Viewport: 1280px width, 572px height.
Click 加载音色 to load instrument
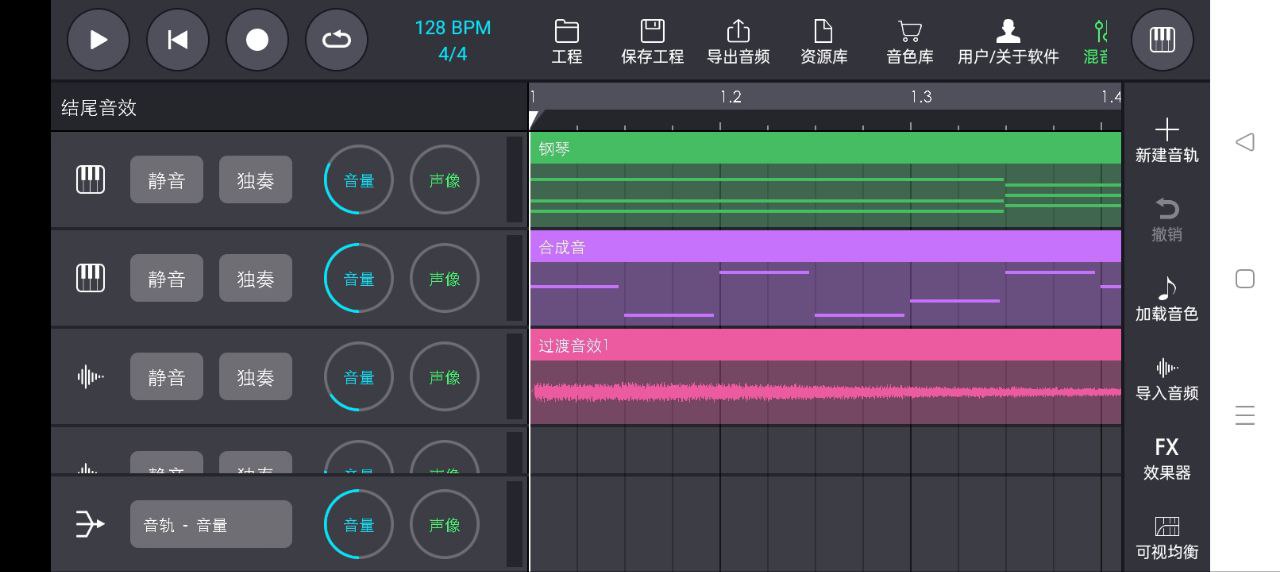(x=1166, y=300)
